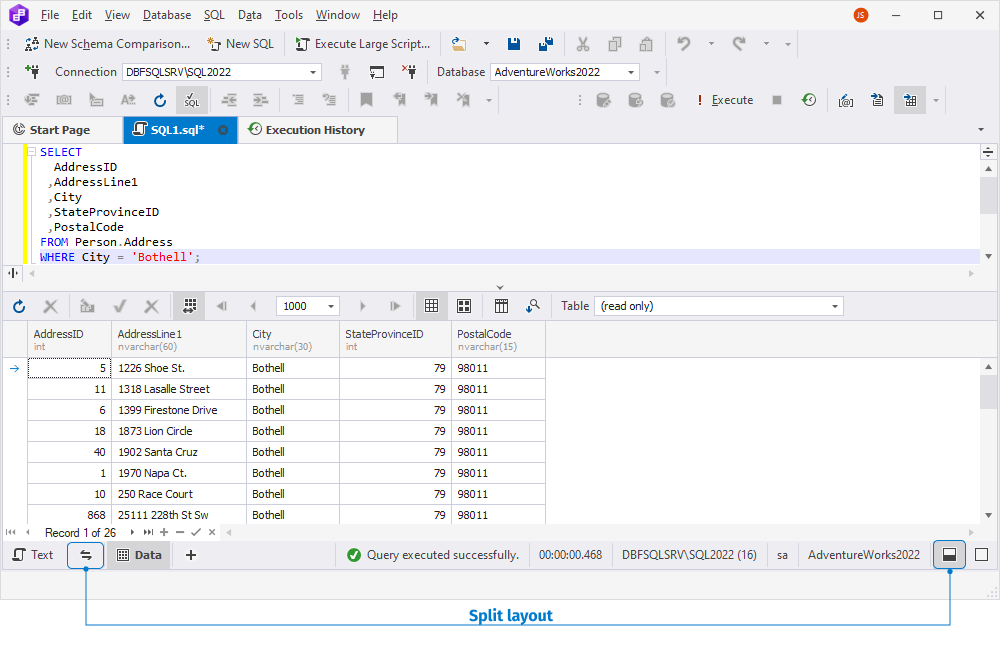This screenshot has width=1000, height=647.
Task: Open the Database menu
Action: (x=166, y=15)
